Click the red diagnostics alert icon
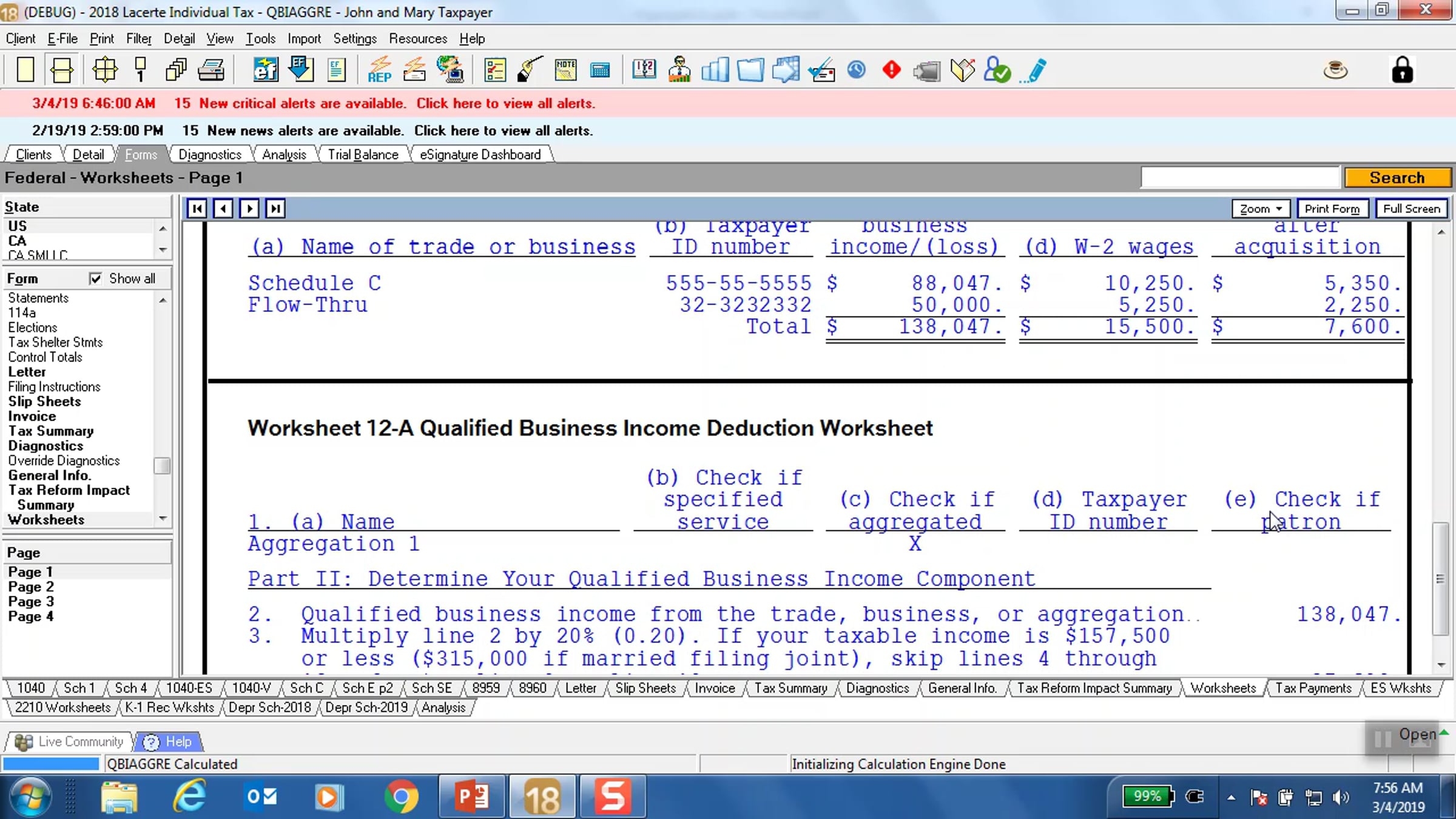Screen dimensions: 1456x819 coord(892,70)
